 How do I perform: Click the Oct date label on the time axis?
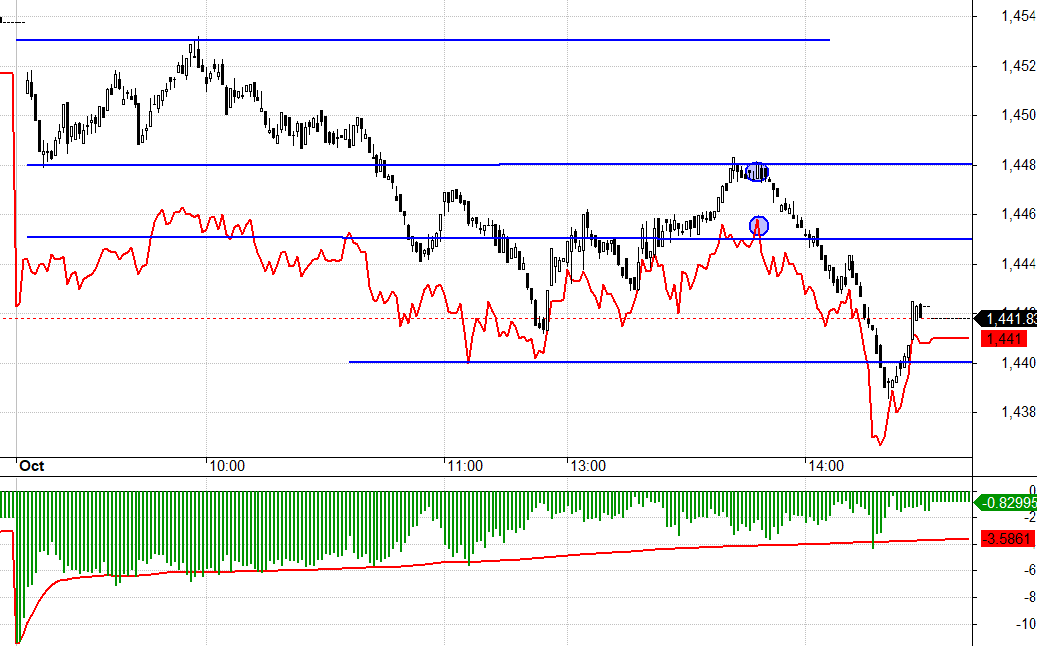click(33, 466)
